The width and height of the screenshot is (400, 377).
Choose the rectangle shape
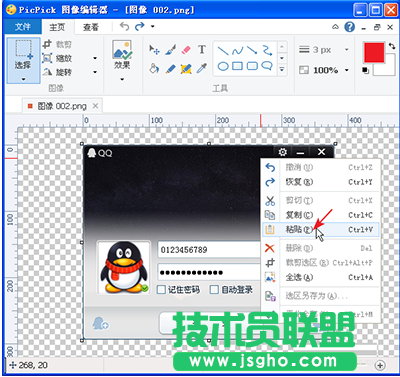(x=237, y=66)
